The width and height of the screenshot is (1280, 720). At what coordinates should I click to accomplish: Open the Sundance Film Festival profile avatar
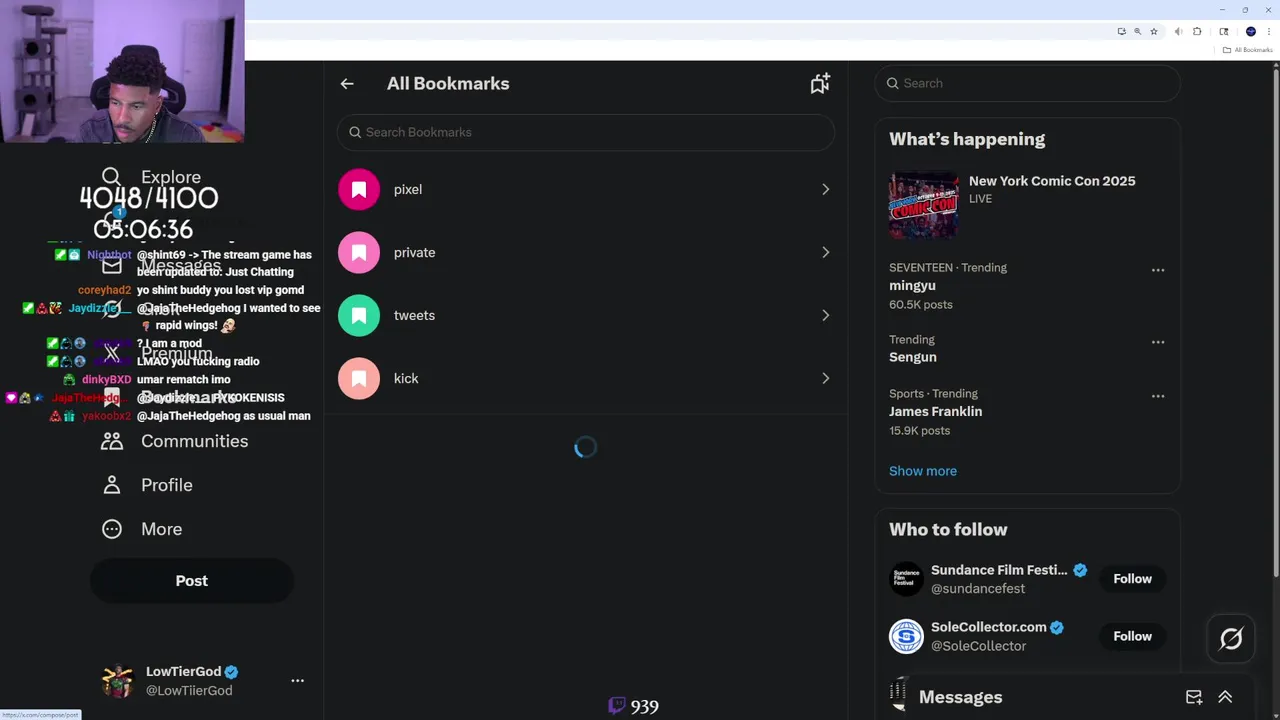(906, 579)
